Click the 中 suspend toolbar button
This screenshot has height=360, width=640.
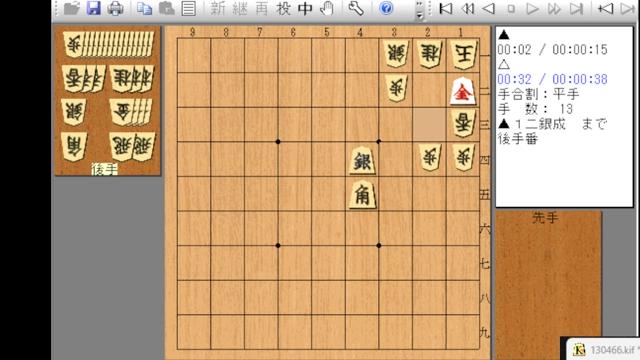pos(305,8)
